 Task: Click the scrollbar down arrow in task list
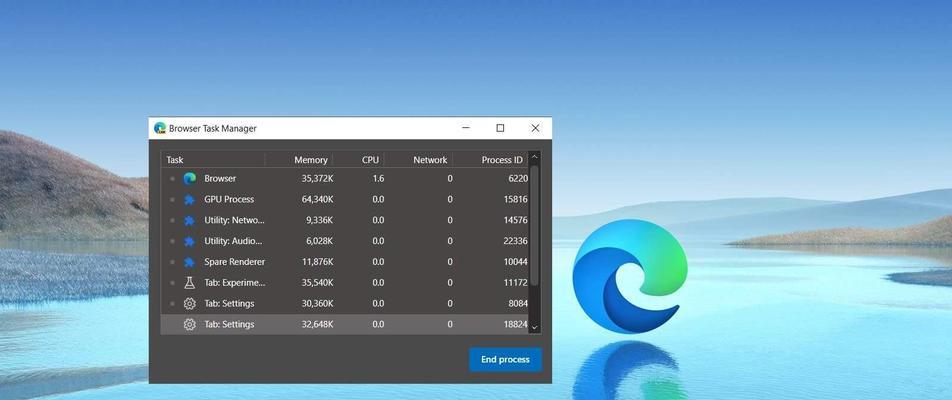[x=534, y=328]
